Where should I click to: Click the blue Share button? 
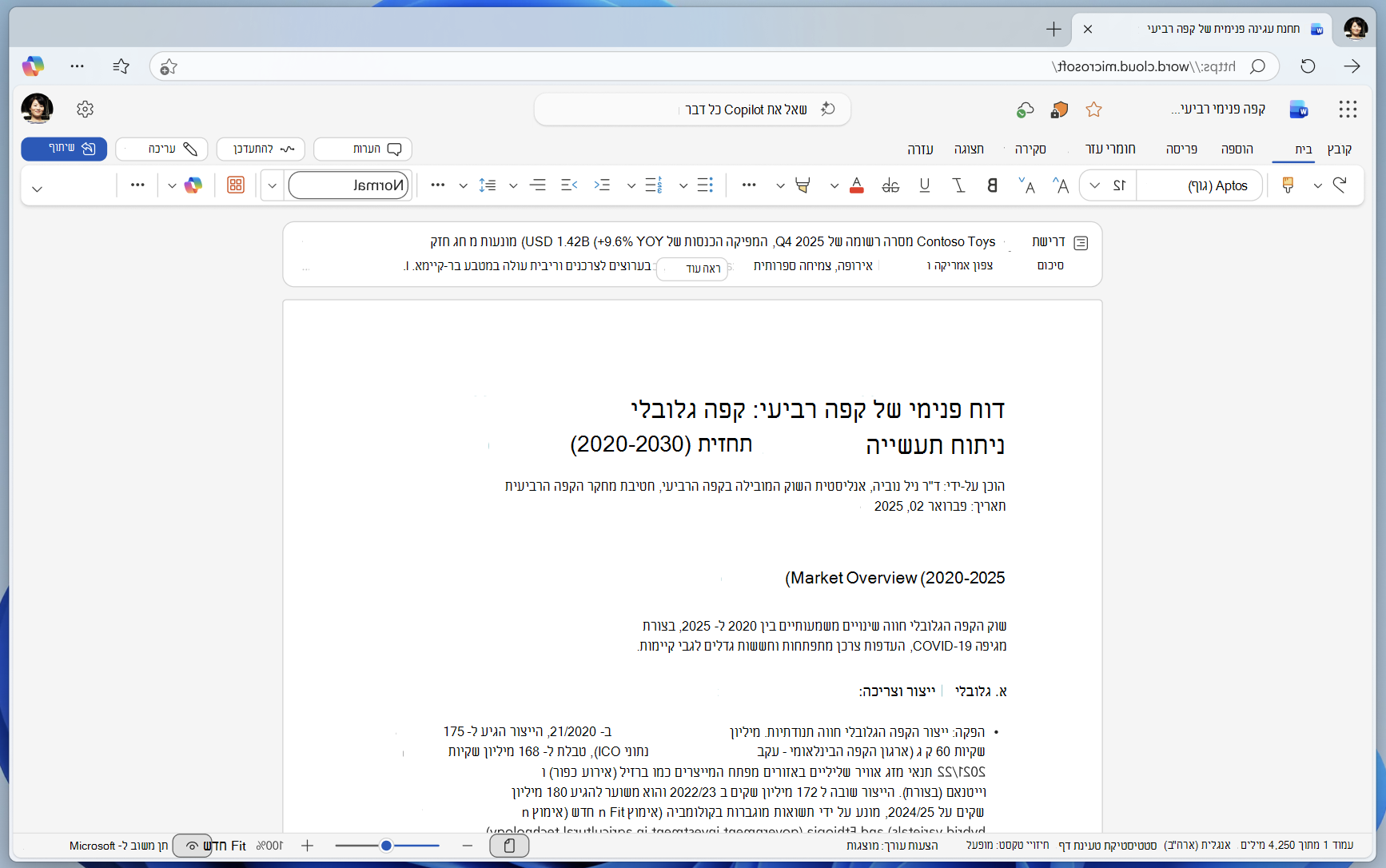[x=64, y=149]
